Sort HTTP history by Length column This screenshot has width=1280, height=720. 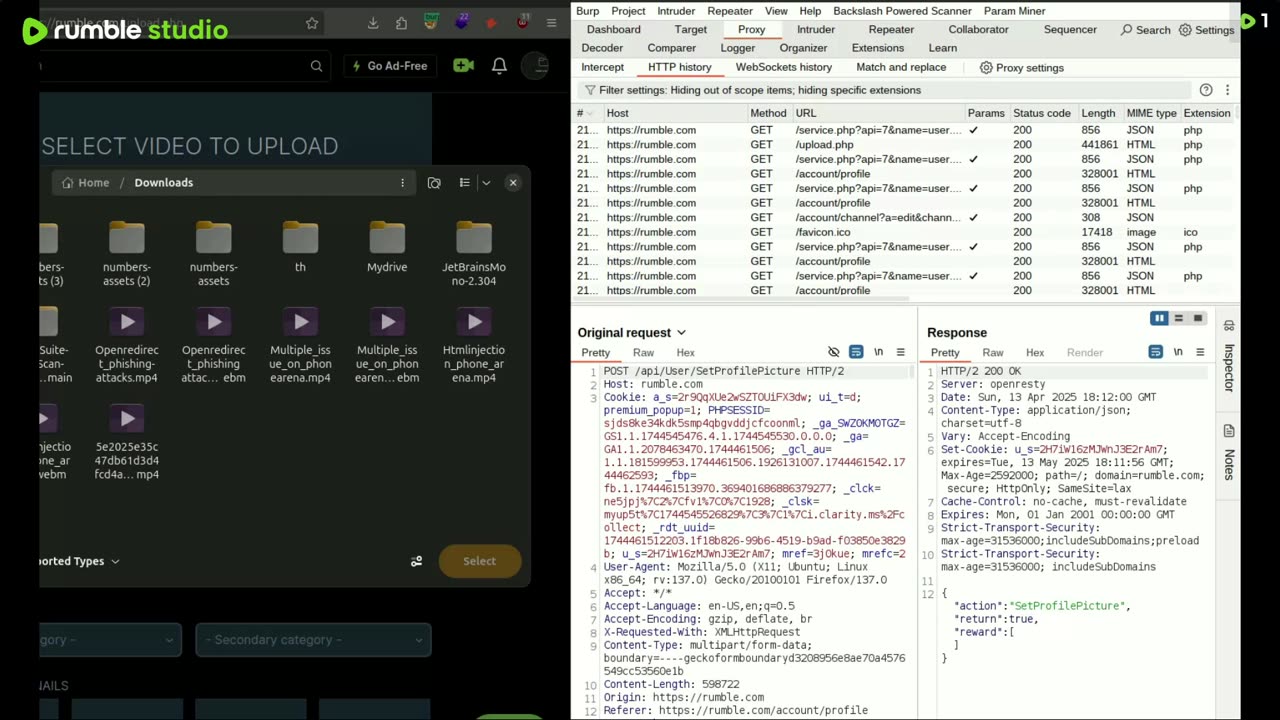point(1098,113)
